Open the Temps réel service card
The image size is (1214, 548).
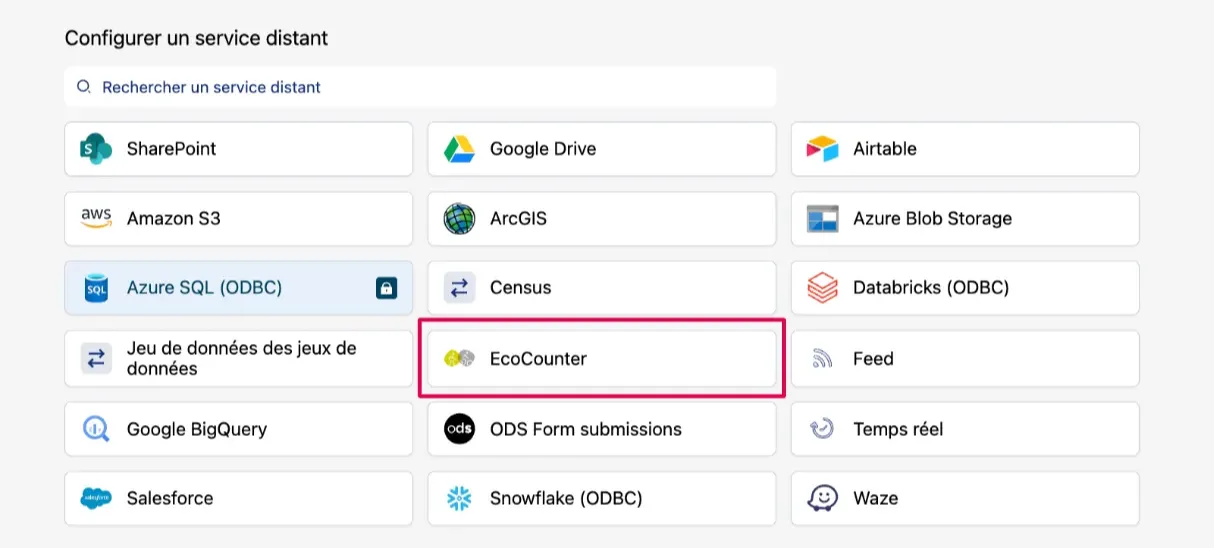[x=965, y=429]
